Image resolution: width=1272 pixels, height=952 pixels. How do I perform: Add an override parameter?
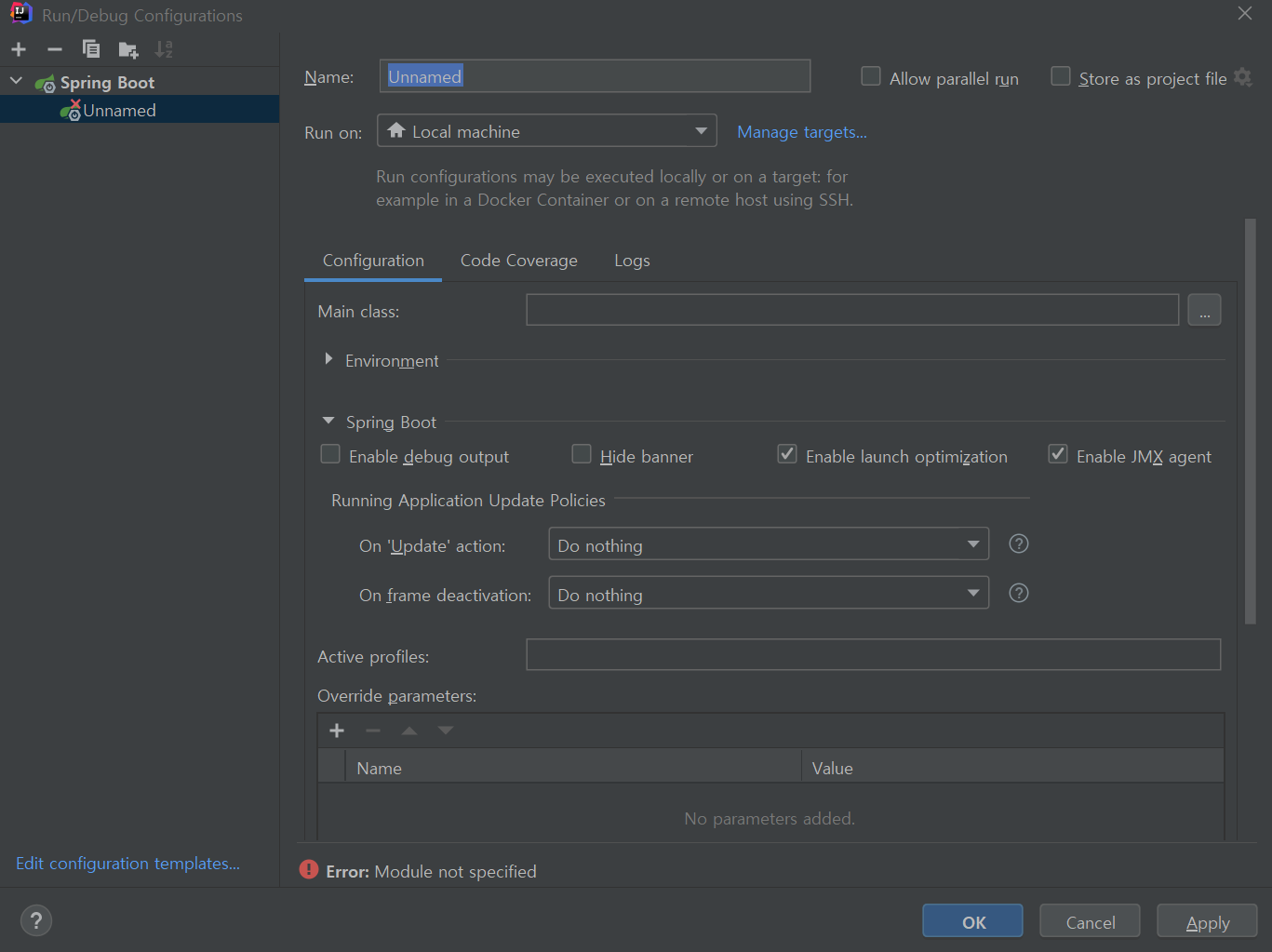tap(337, 731)
